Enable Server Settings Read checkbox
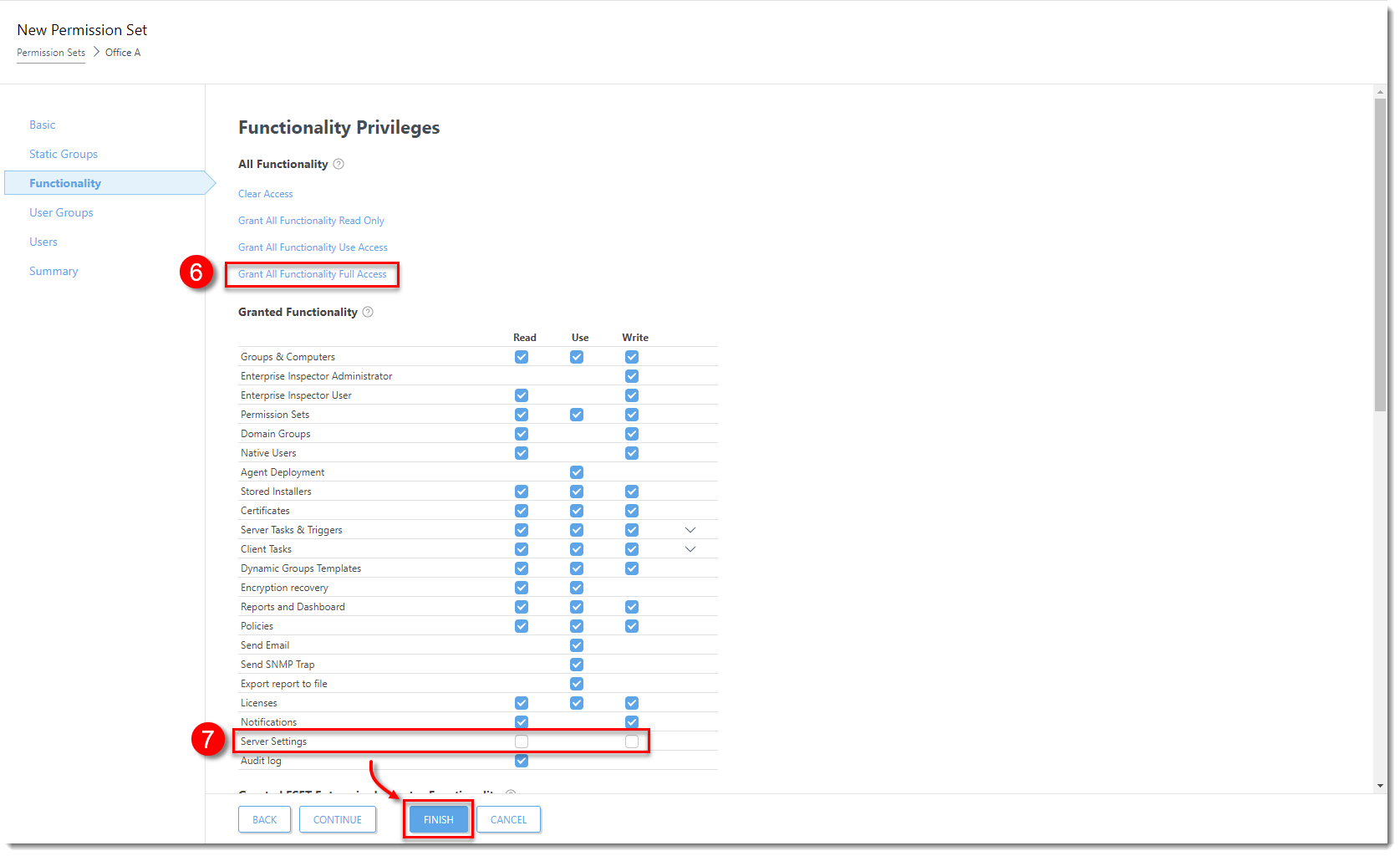Screen dimensions: 1400x856 pyautogui.click(x=522, y=741)
